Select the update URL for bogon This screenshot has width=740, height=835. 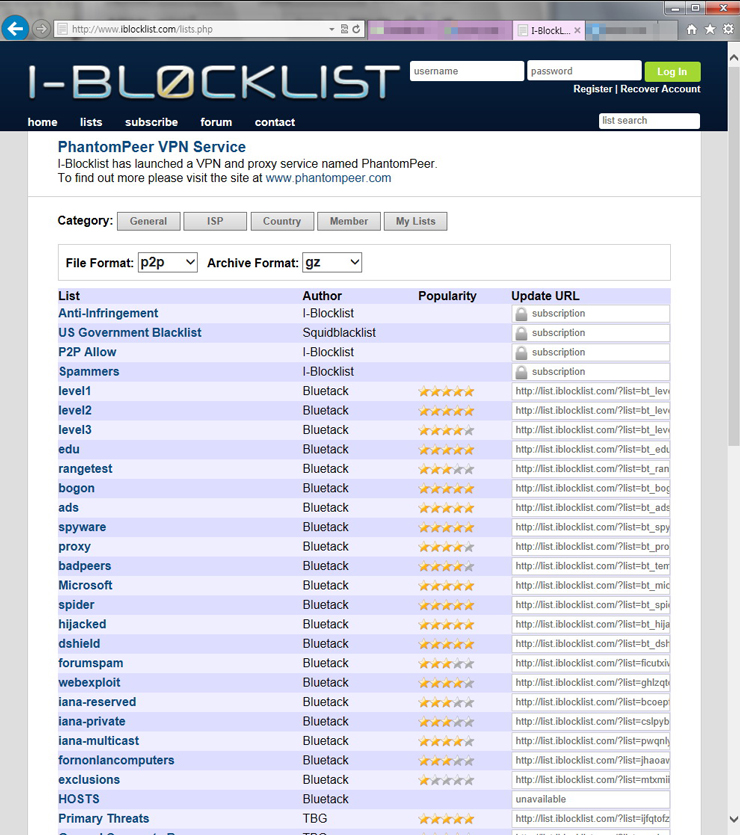[x=591, y=488]
